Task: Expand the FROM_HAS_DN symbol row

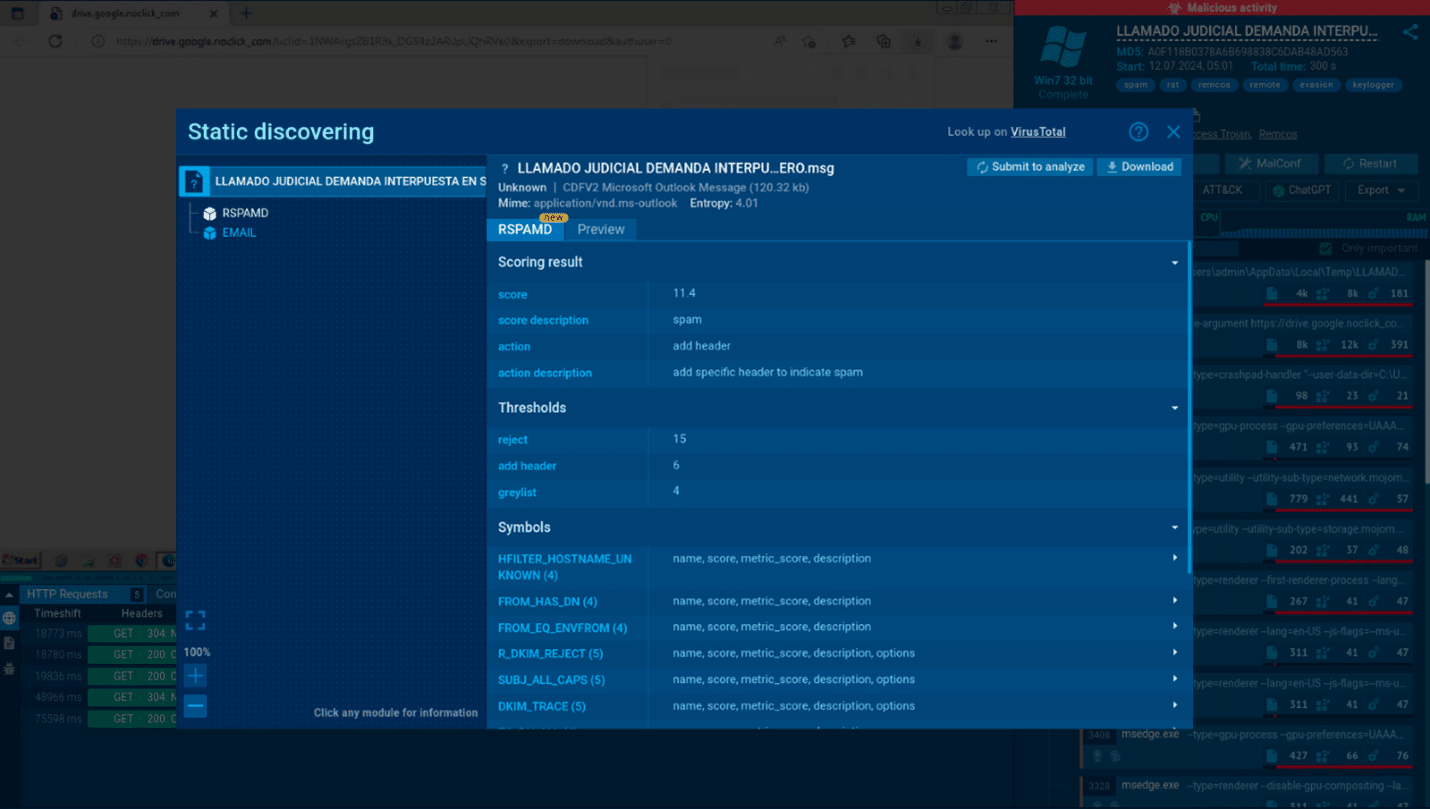Action: point(1175,601)
